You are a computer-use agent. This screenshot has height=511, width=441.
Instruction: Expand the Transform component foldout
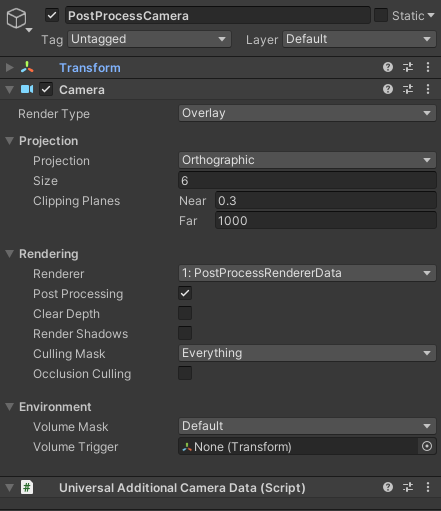[10, 67]
